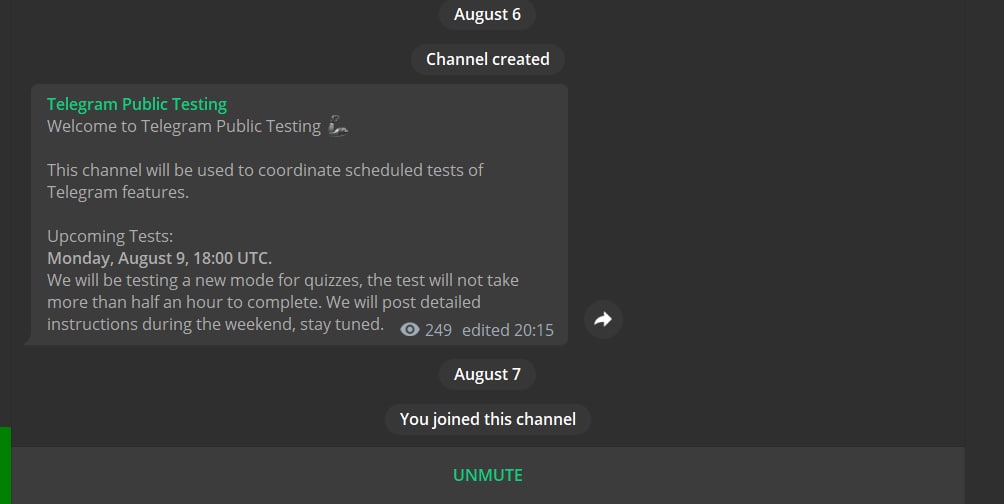Click the eye views icon

pyautogui.click(x=409, y=330)
